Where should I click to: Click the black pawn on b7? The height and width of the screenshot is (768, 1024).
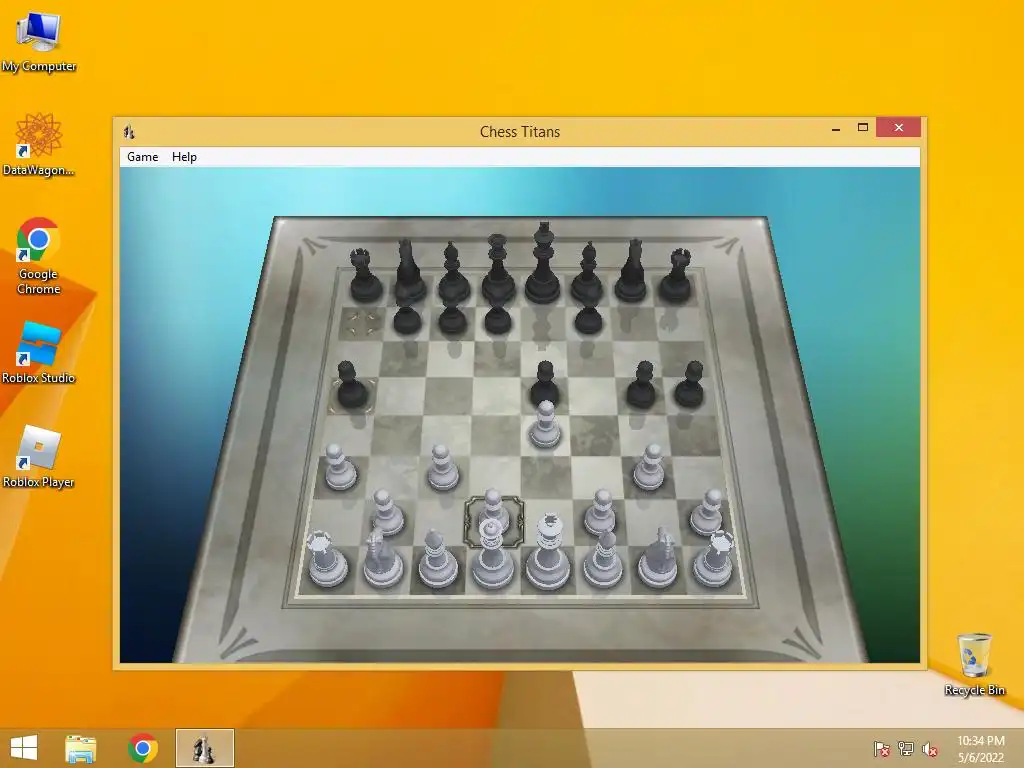click(408, 319)
